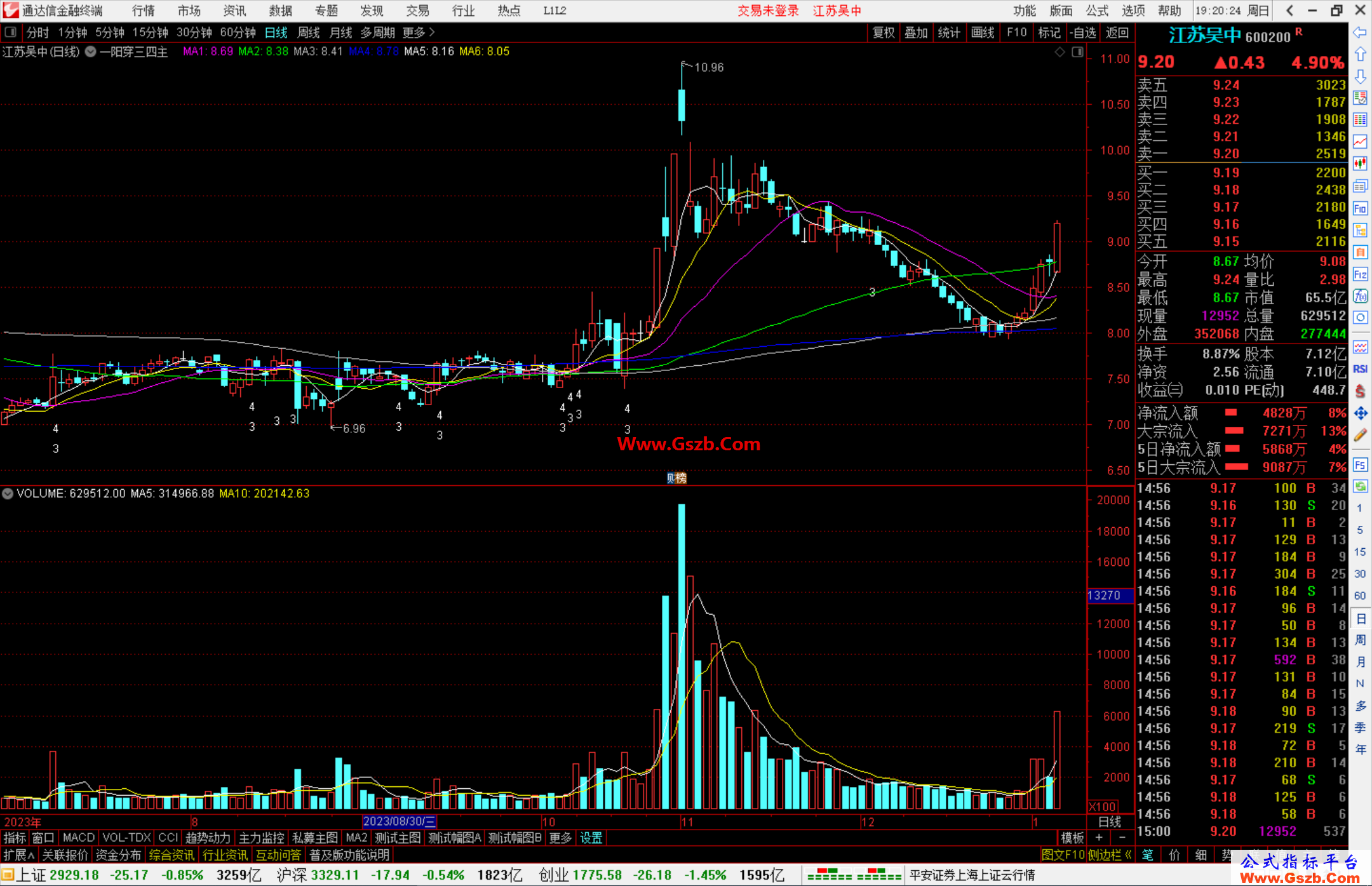The image size is (1372, 886).
Task: Click the 叠加 overlay button
Action: point(917,32)
